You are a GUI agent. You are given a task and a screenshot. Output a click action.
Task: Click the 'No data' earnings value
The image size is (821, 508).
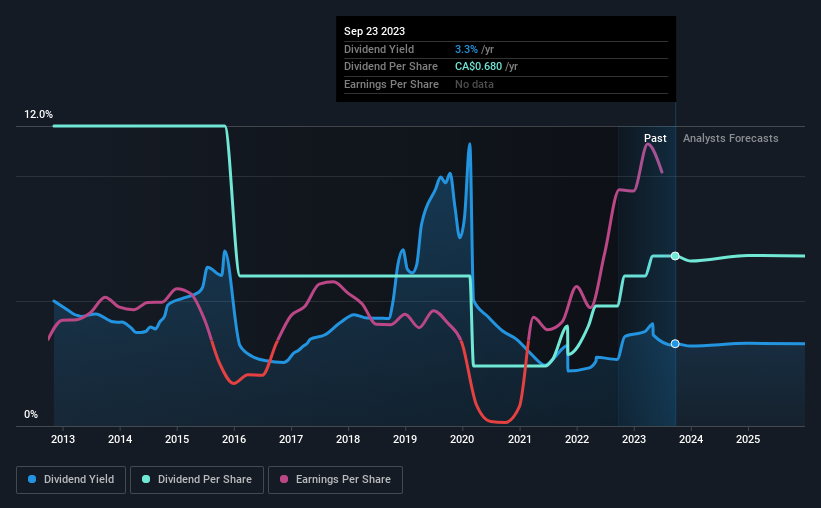pyautogui.click(x=474, y=84)
